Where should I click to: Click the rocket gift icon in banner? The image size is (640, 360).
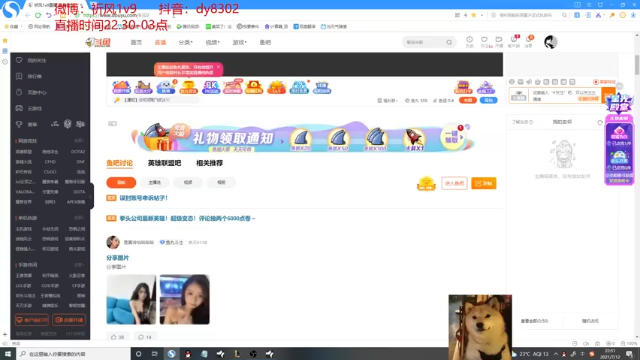(414, 139)
